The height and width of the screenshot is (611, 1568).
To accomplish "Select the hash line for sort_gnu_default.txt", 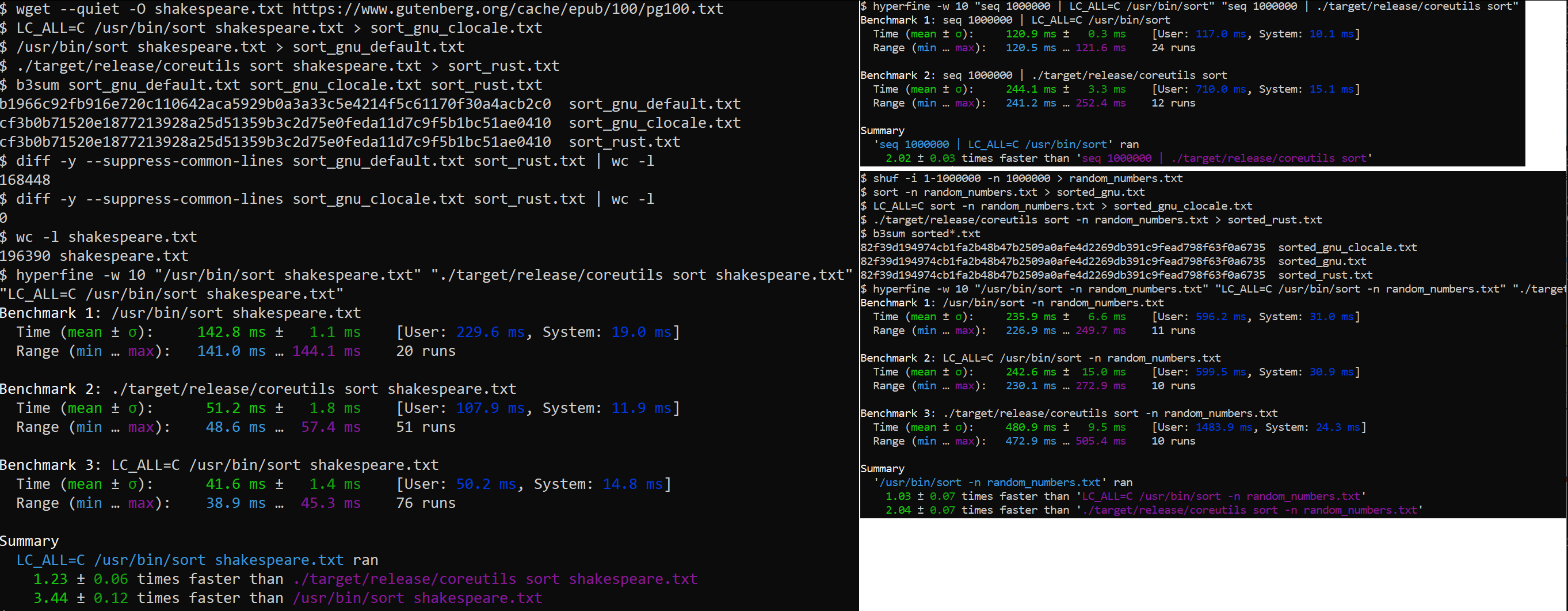I will click(x=370, y=104).
